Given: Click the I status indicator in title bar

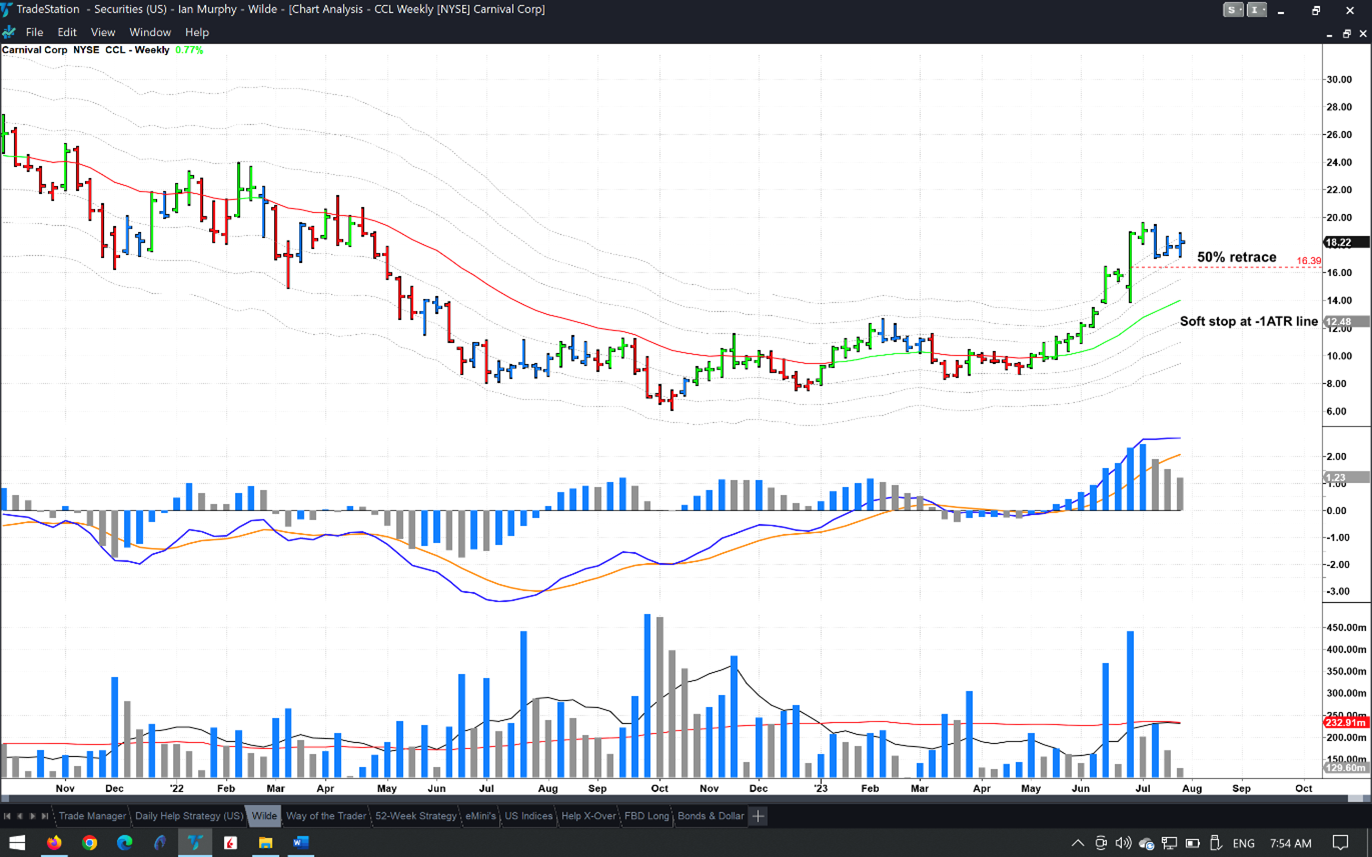Looking at the screenshot, I should click(1257, 10).
